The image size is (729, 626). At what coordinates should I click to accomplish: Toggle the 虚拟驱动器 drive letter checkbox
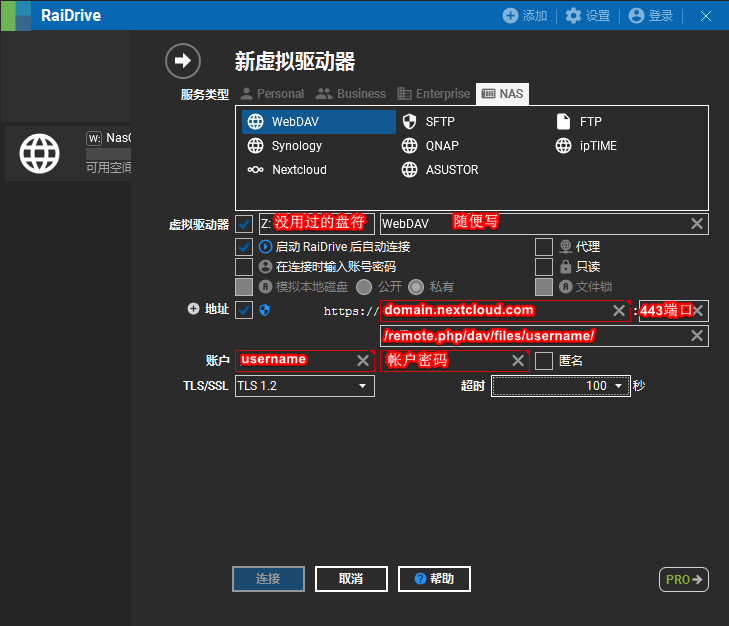point(244,224)
